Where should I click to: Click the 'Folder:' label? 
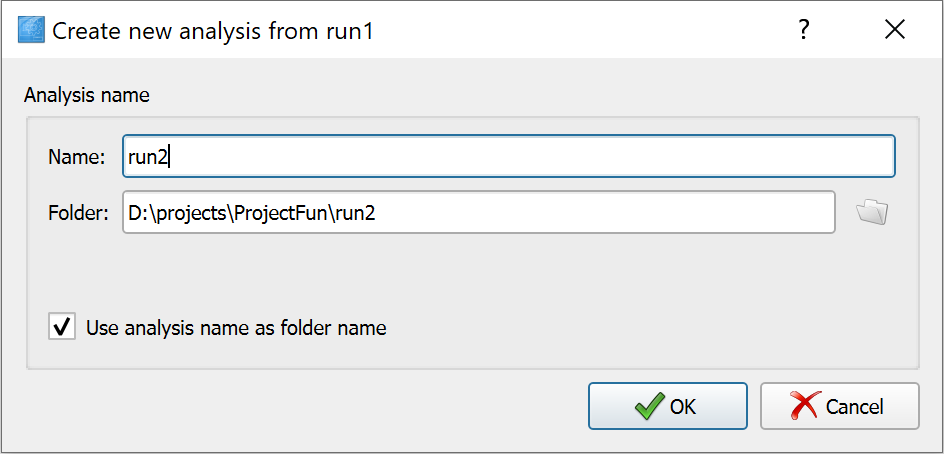[78, 213]
